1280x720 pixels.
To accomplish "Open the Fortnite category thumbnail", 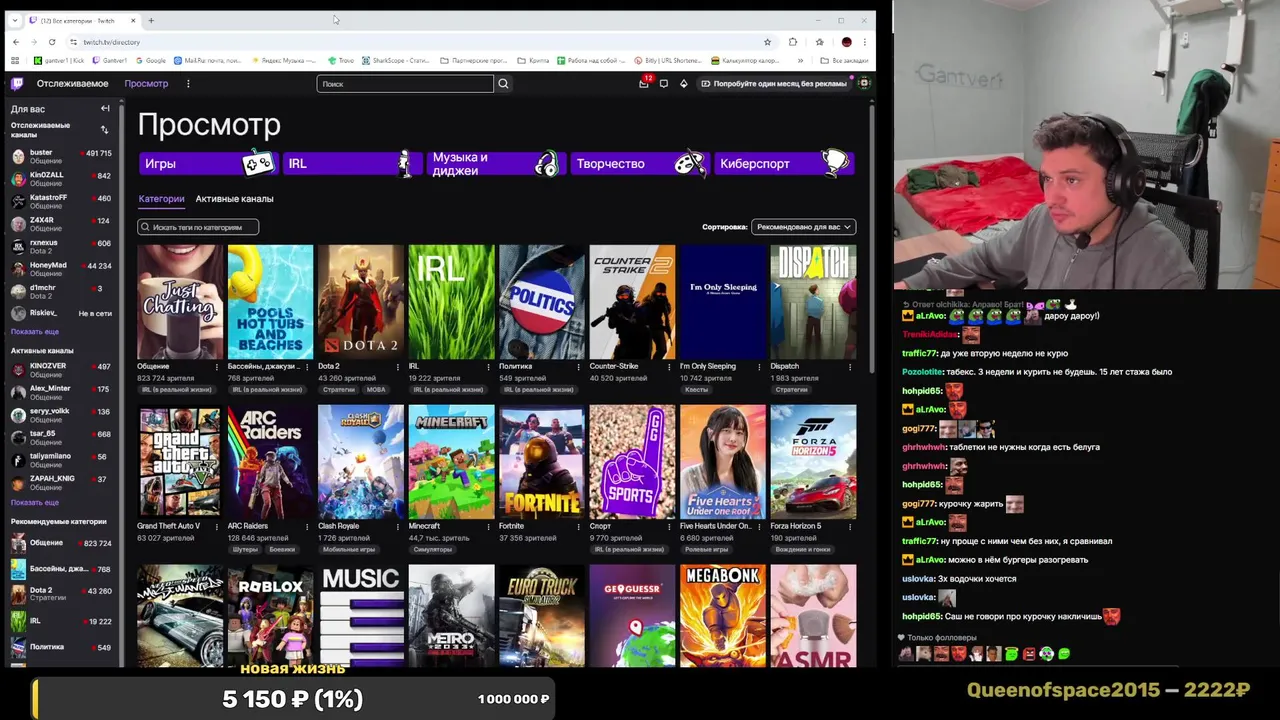I will (x=541, y=462).
